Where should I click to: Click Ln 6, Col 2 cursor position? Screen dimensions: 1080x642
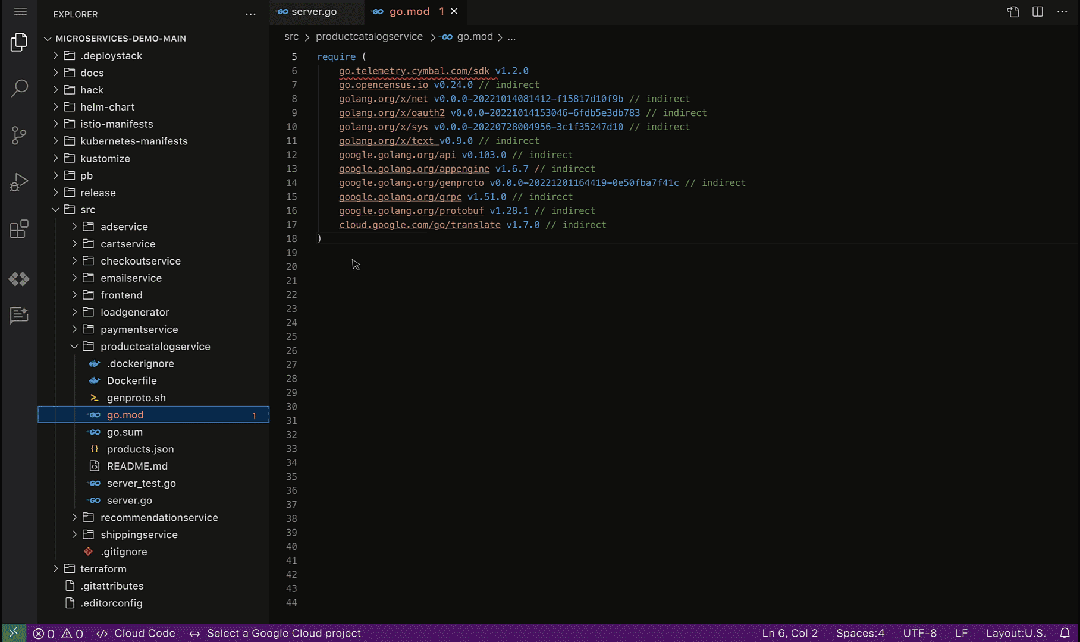click(x=790, y=634)
